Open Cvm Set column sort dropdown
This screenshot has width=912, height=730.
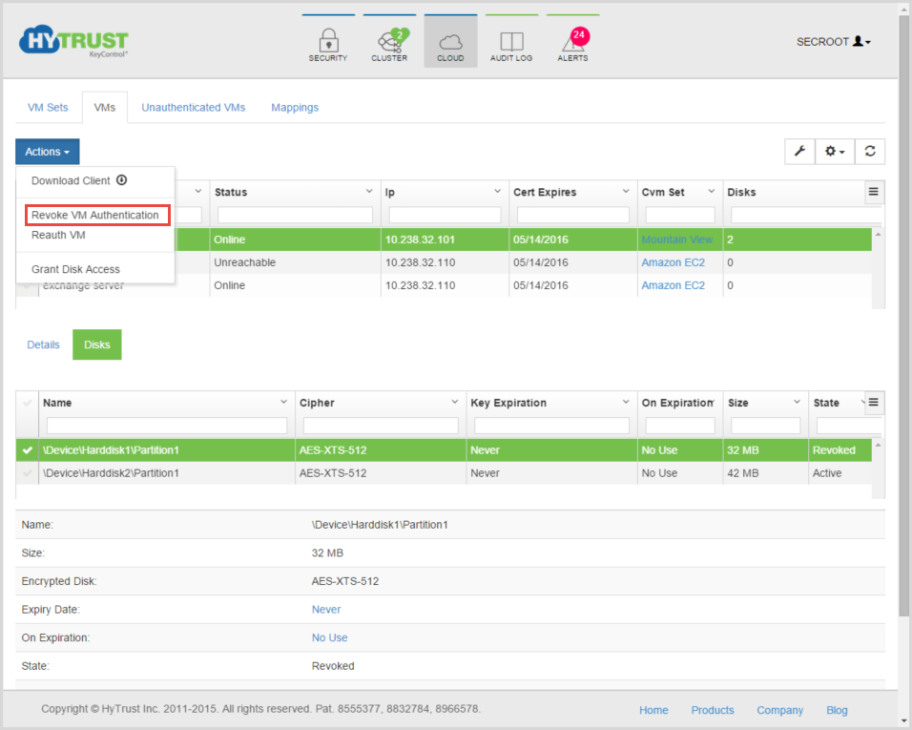[711, 191]
